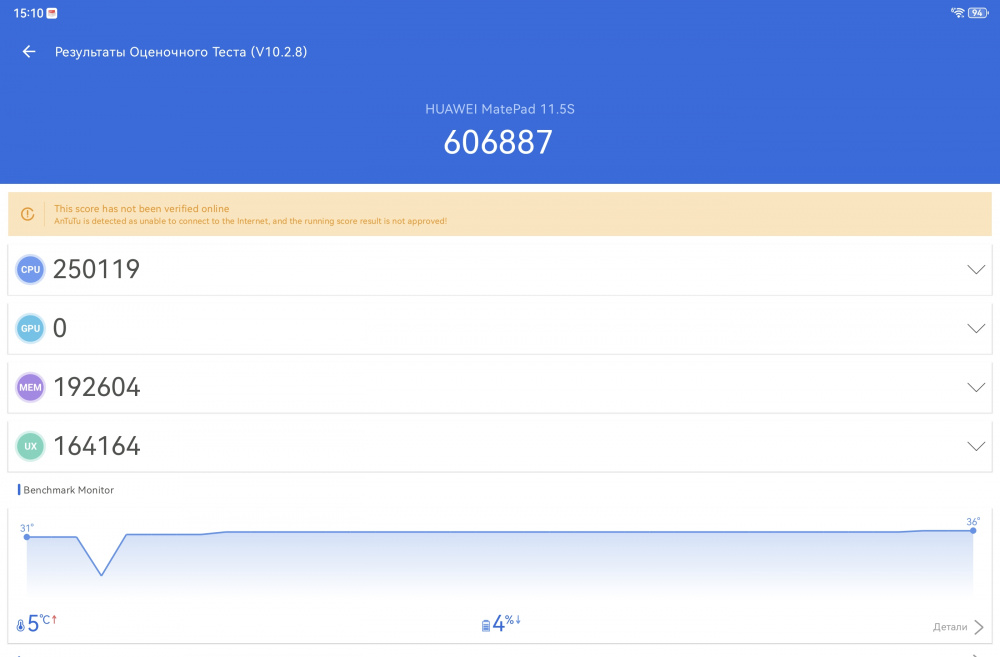
Task: Expand the GPU score row chevron
Action: click(976, 328)
